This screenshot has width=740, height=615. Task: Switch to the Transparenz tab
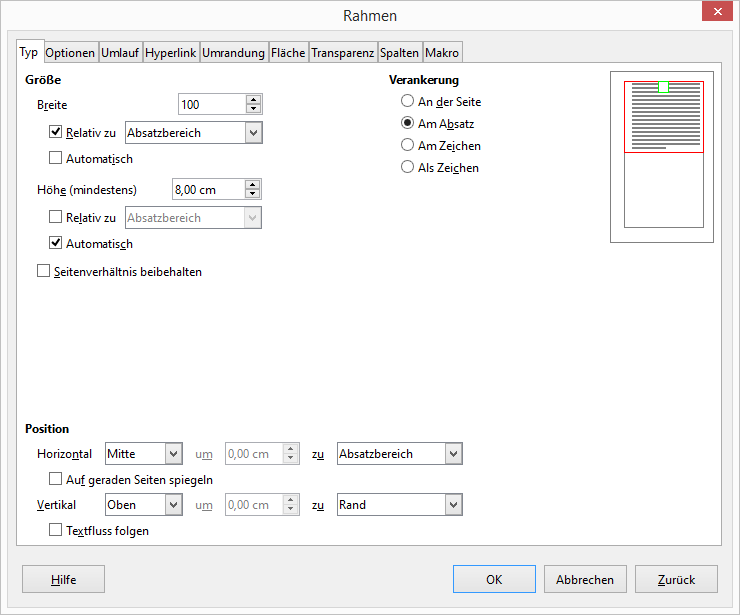coord(343,52)
